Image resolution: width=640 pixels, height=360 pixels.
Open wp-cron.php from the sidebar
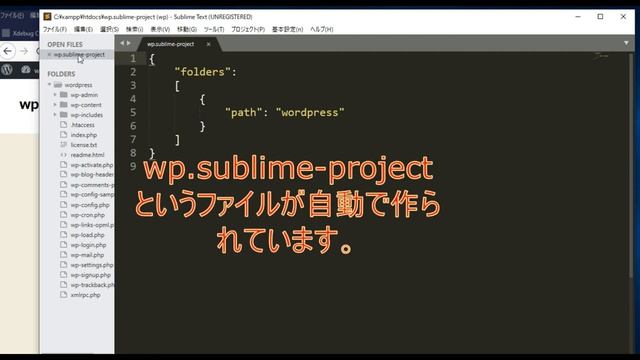87,215
